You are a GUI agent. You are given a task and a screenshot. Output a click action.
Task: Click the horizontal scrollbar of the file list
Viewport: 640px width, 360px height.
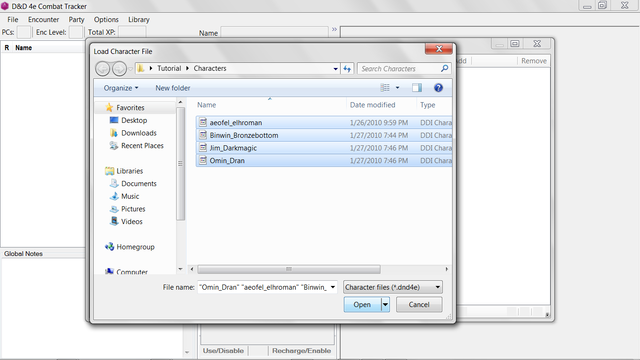pos(289,269)
